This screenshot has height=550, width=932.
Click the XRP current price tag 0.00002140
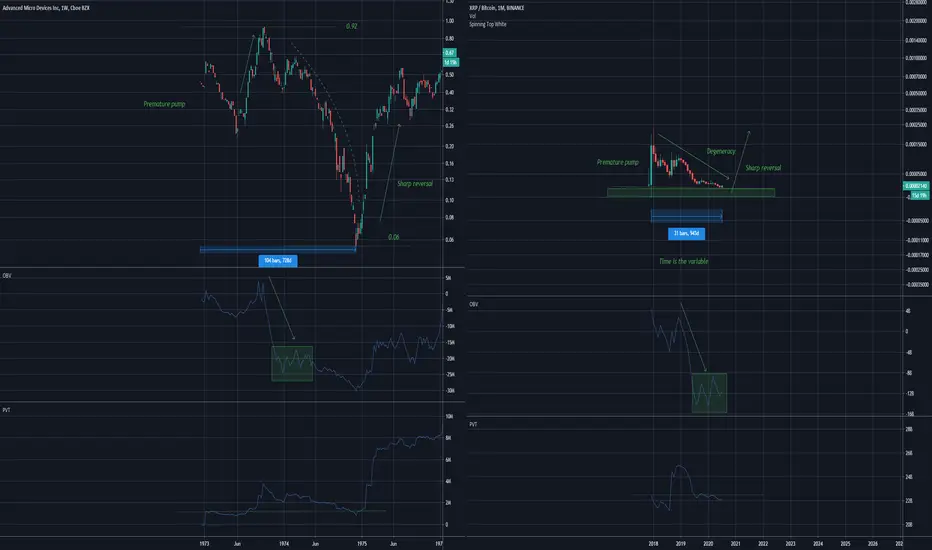point(916,186)
